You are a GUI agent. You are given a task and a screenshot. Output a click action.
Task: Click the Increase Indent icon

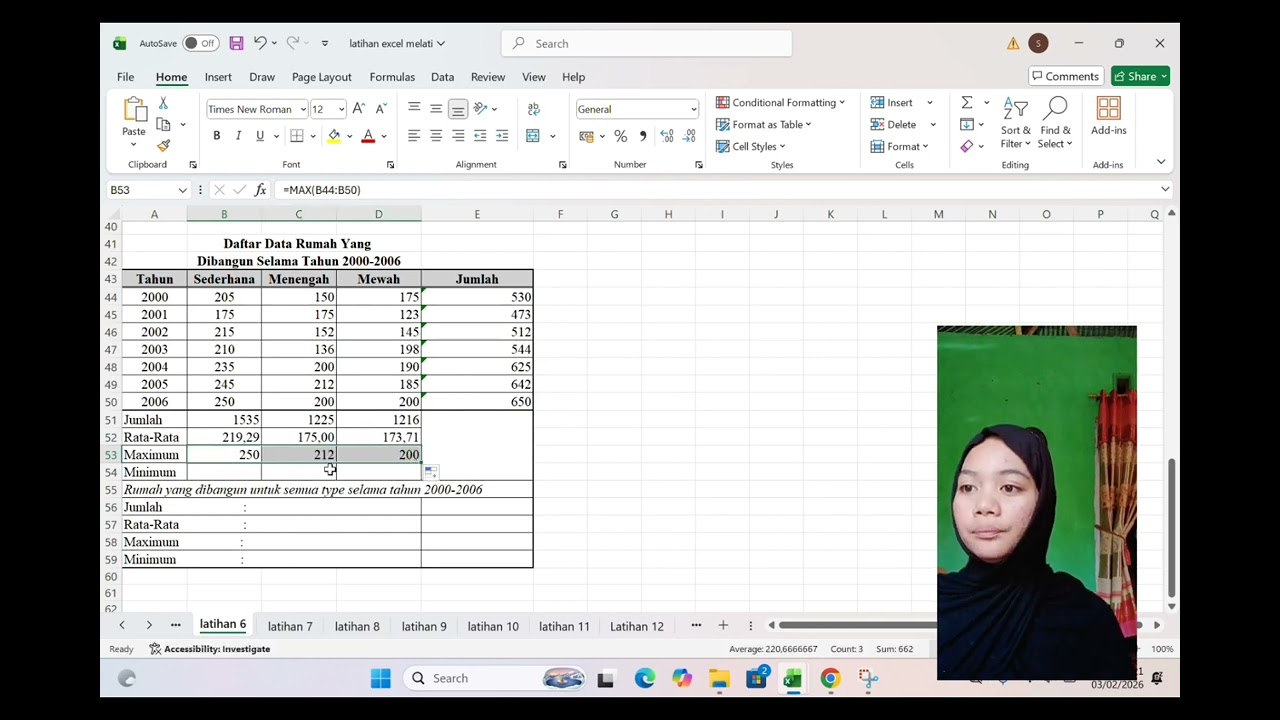502,136
